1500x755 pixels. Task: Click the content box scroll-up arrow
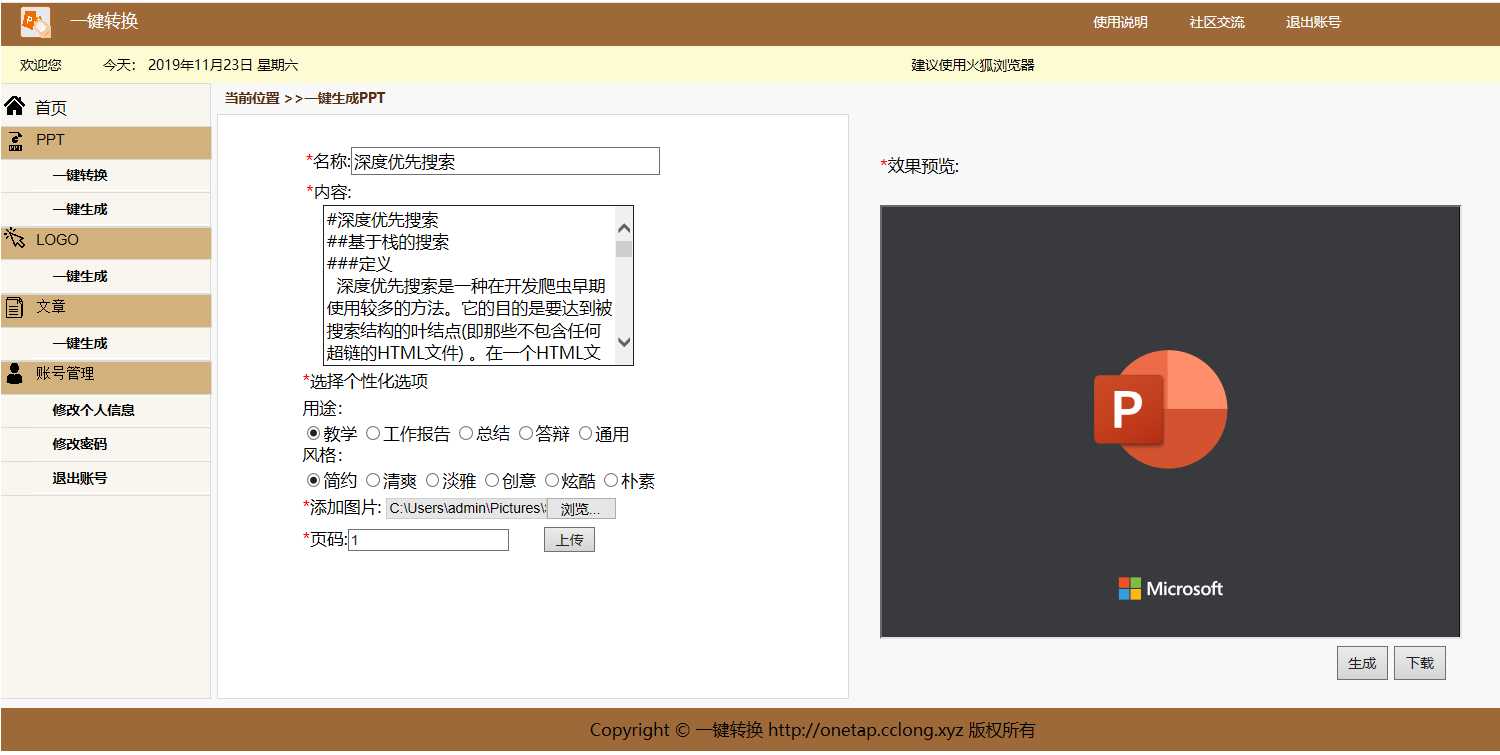624,228
